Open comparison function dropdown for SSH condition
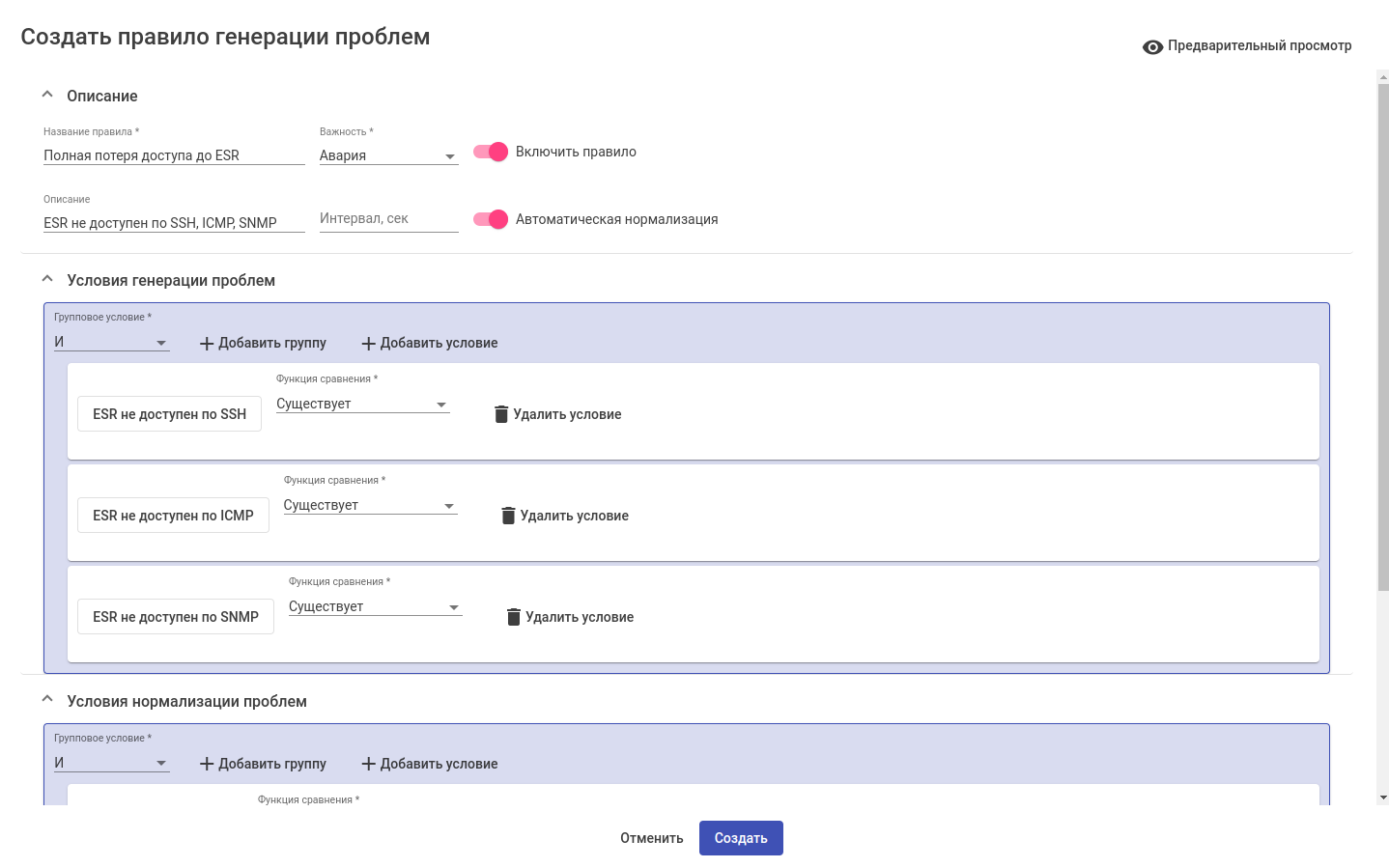The height and width of the screenshot is (868, 1389). [362, 404]
